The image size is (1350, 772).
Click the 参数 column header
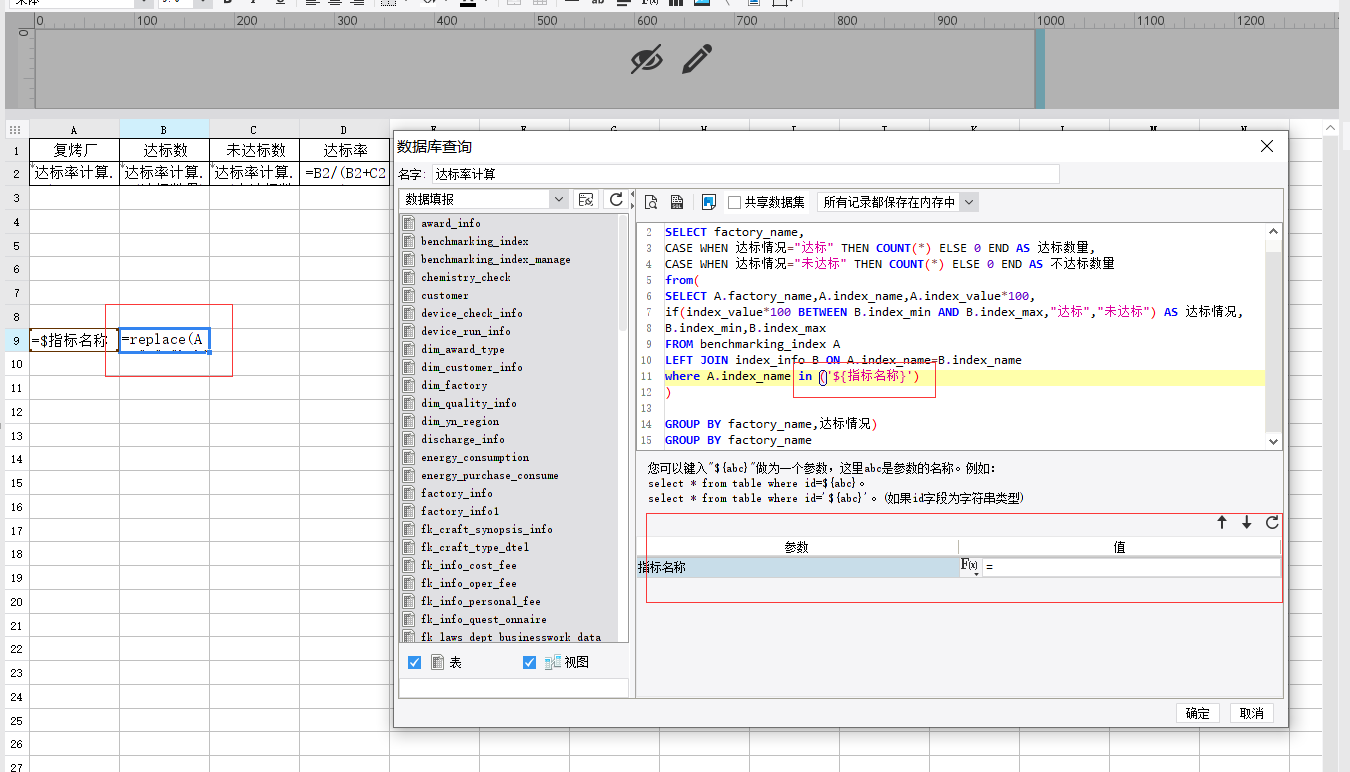coord(797,547)
